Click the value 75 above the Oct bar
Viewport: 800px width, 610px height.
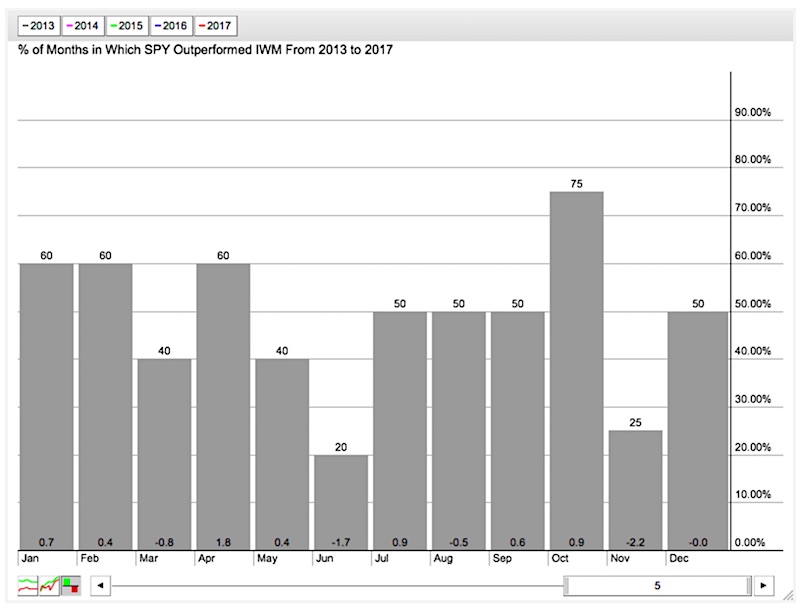(x=577, y=184)
